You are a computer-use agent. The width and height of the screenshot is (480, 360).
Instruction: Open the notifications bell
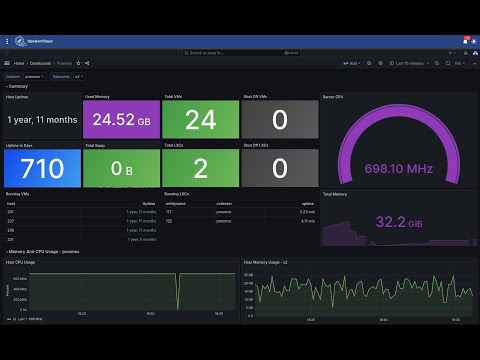click(x=465, y=41)
